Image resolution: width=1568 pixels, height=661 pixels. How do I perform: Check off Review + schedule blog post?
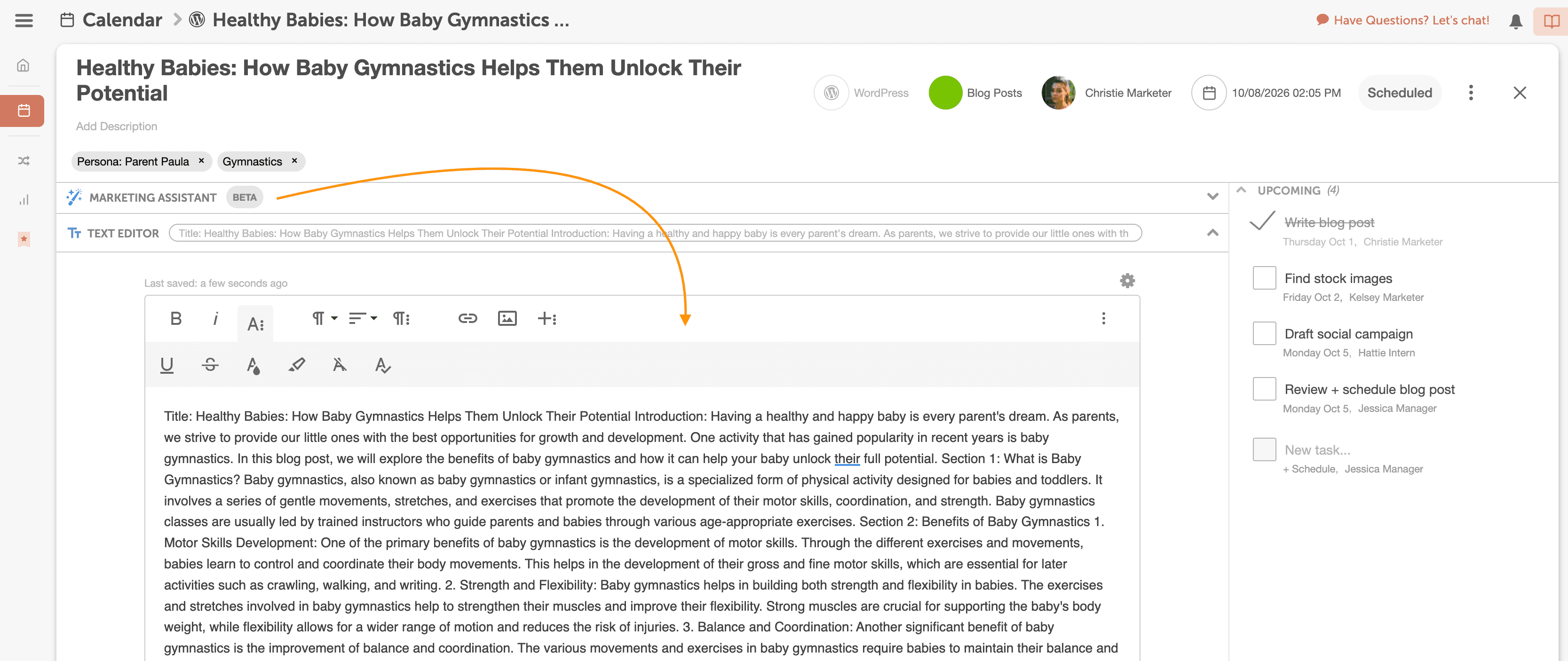click(1264, 389)
